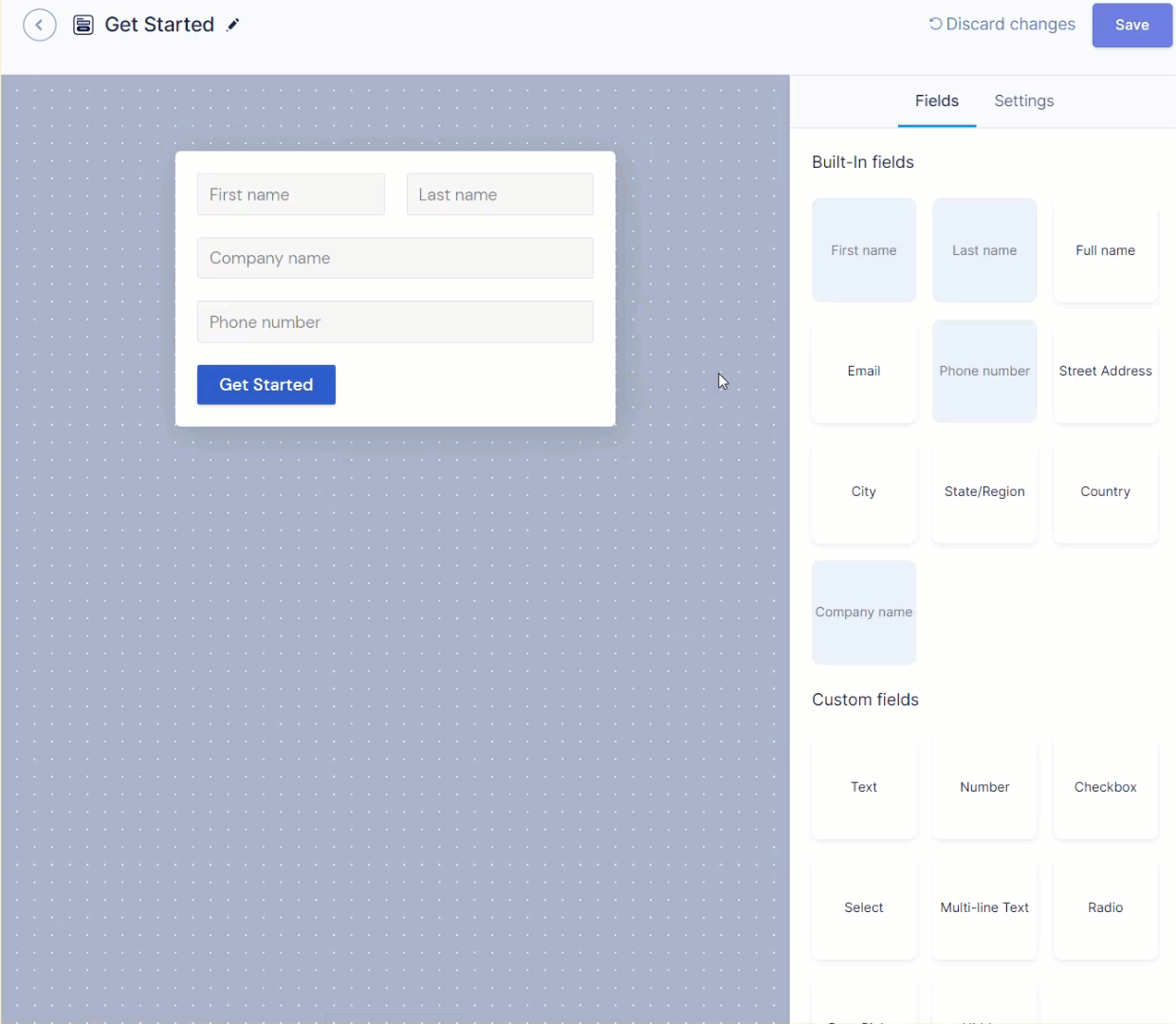Click the form icon beside Get Started title

point(83,25)
